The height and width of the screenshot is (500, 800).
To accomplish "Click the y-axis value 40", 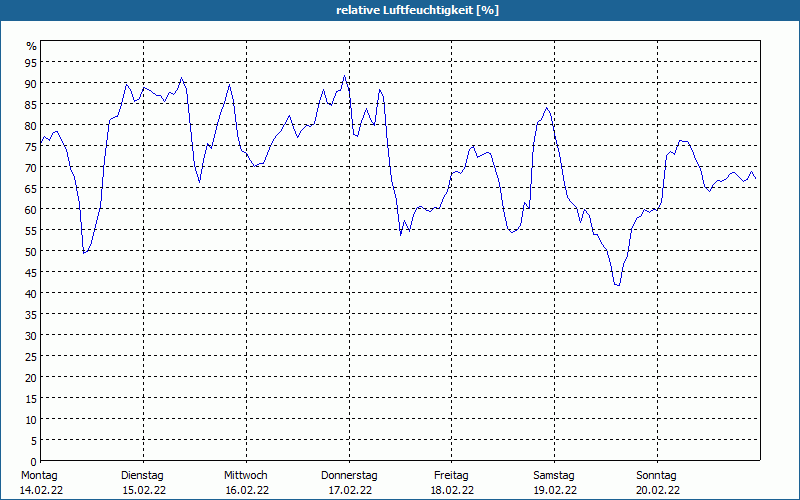I will tap(32, 294).
